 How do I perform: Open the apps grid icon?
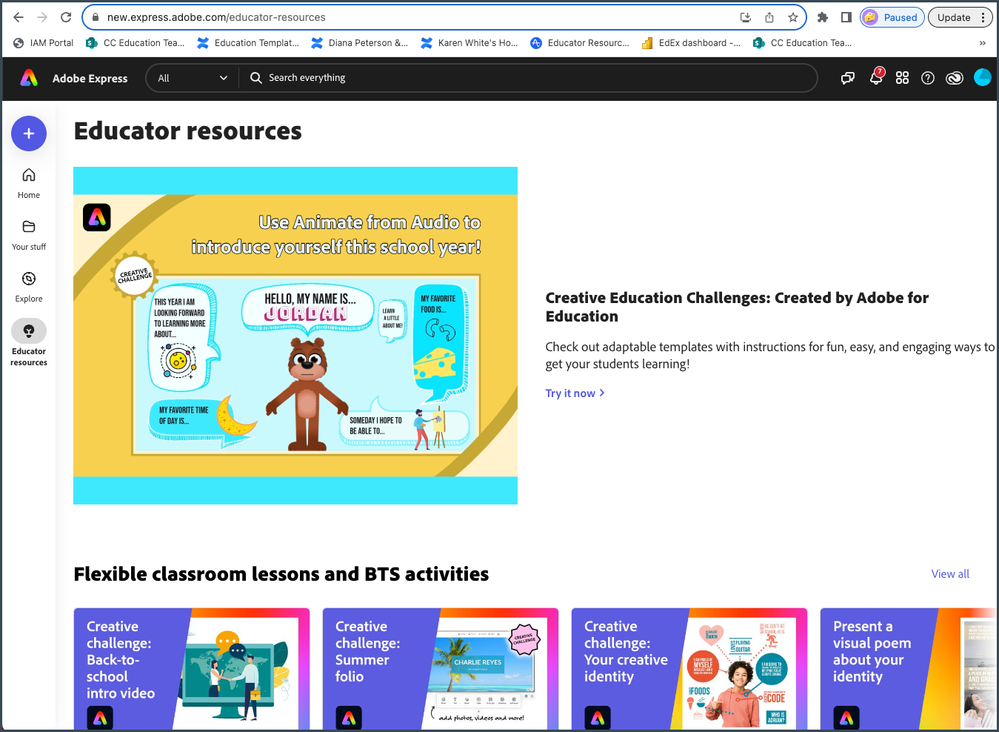[902, 77]
